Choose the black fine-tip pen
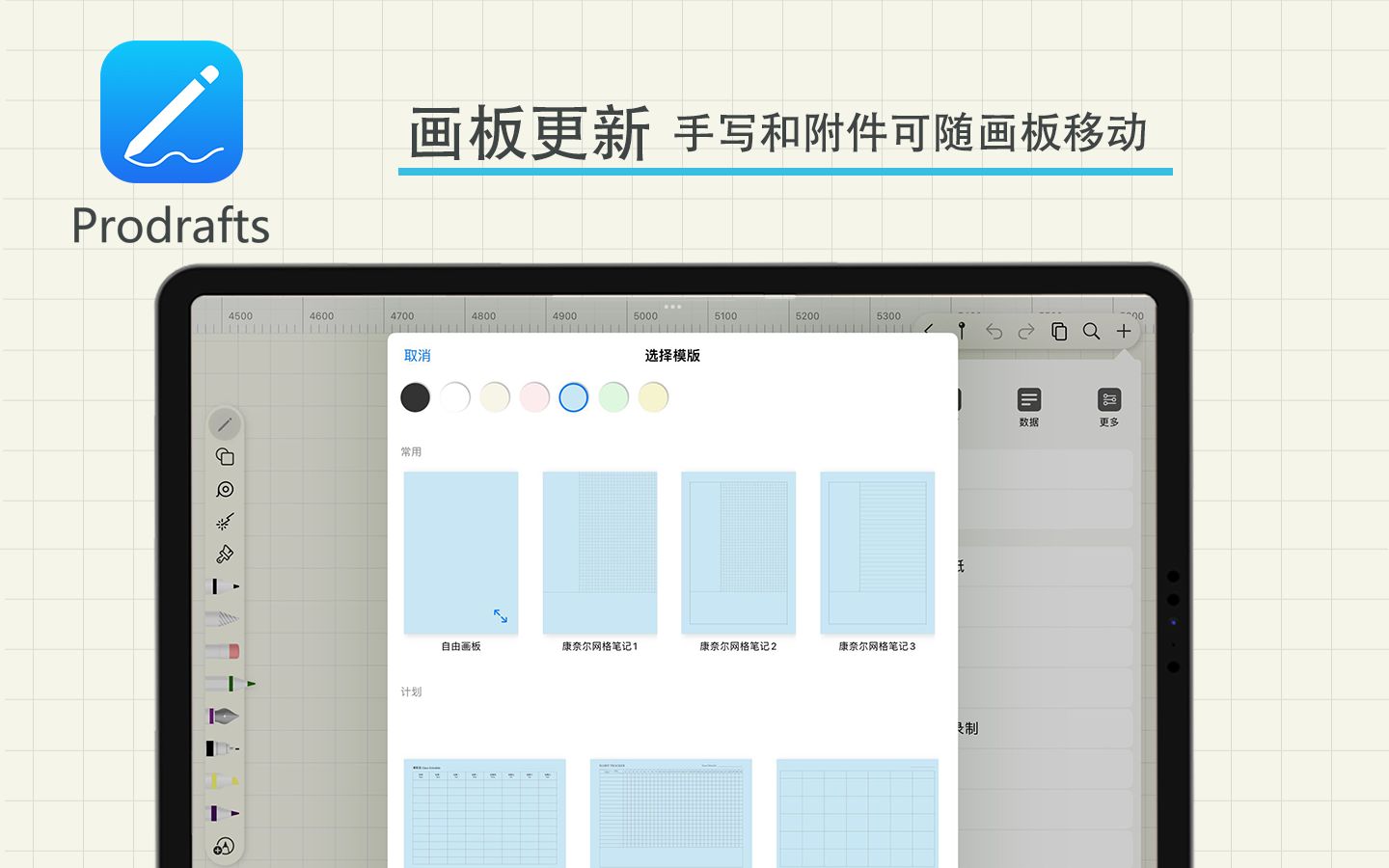Viewport: 1389px width, 868px height. 223,747
